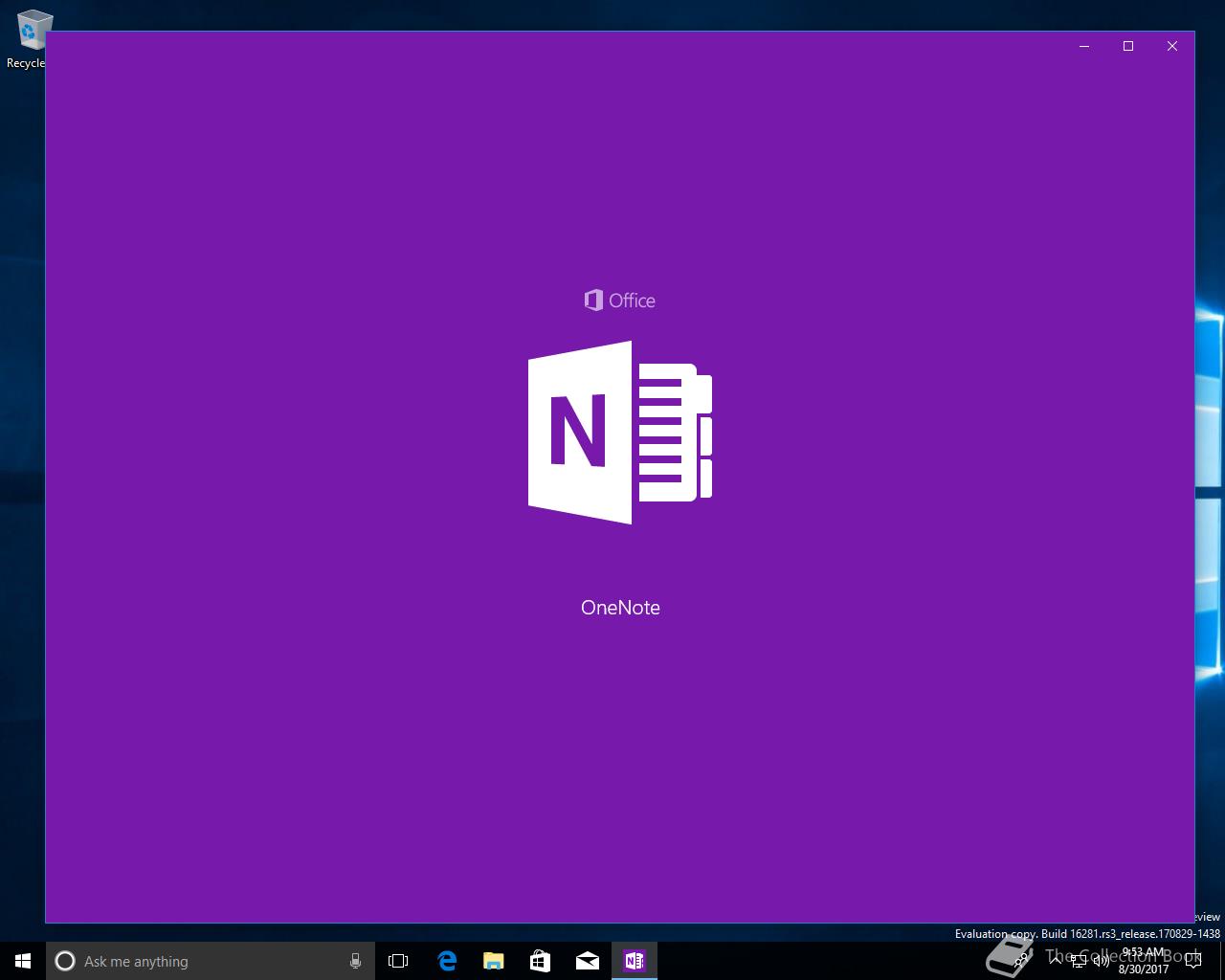Select the OneNote taskbar icon

635,961
